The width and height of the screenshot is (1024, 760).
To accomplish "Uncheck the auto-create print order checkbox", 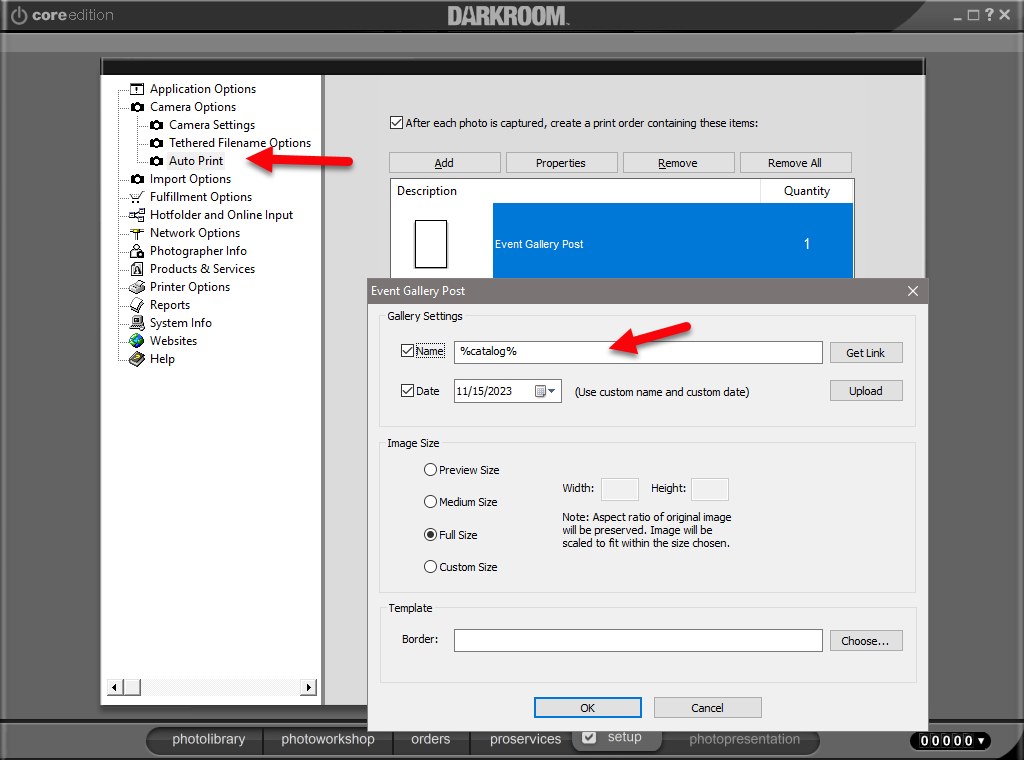I will pyautogui.click(x=396, y=123).
